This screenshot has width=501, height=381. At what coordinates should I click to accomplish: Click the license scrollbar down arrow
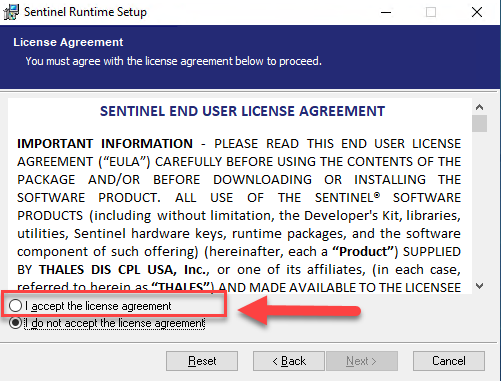point(479,286)
